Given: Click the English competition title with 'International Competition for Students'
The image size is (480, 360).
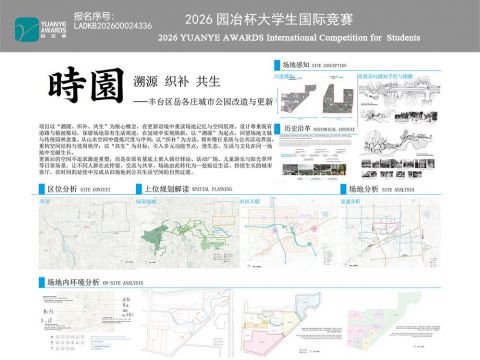Looking at the screenshot, I should click(x=289, y=37).
